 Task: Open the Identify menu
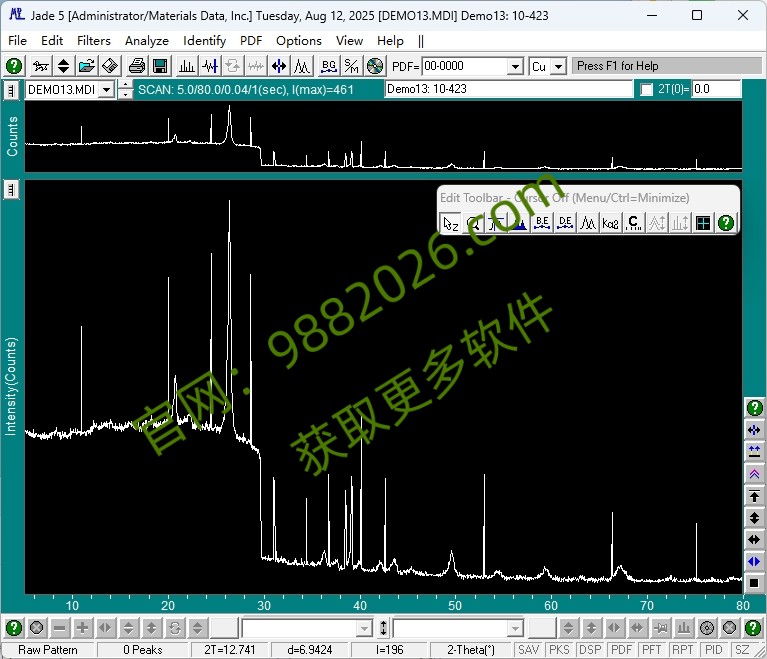204,41
